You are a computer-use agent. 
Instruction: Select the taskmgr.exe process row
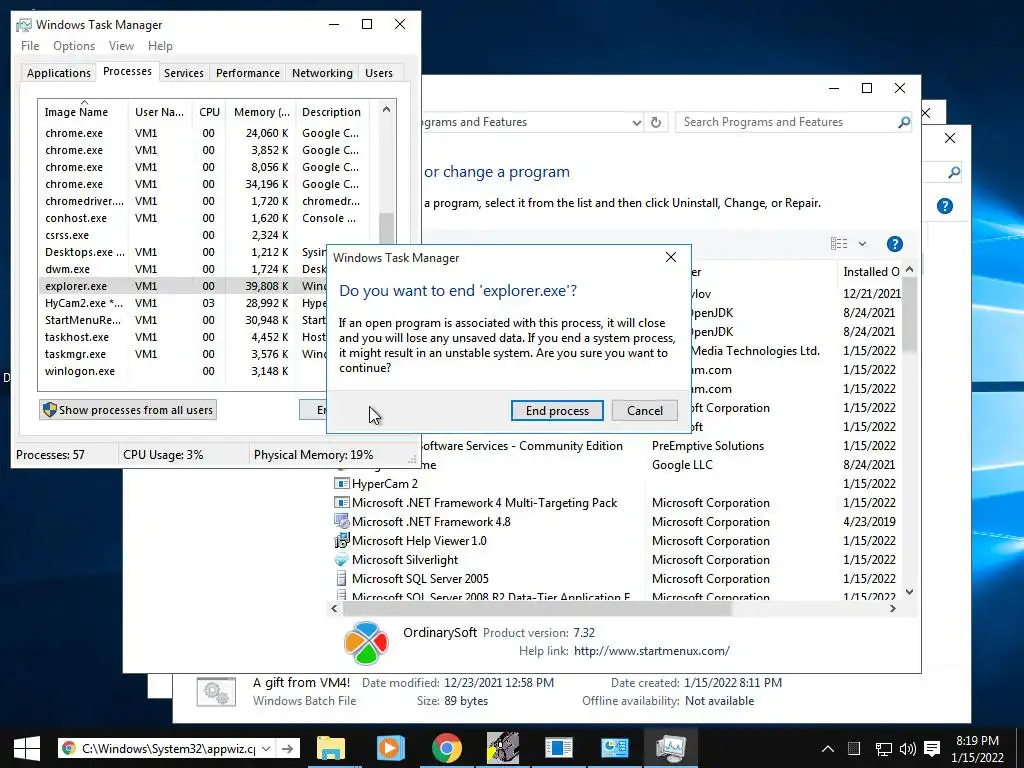pos(183,354)
